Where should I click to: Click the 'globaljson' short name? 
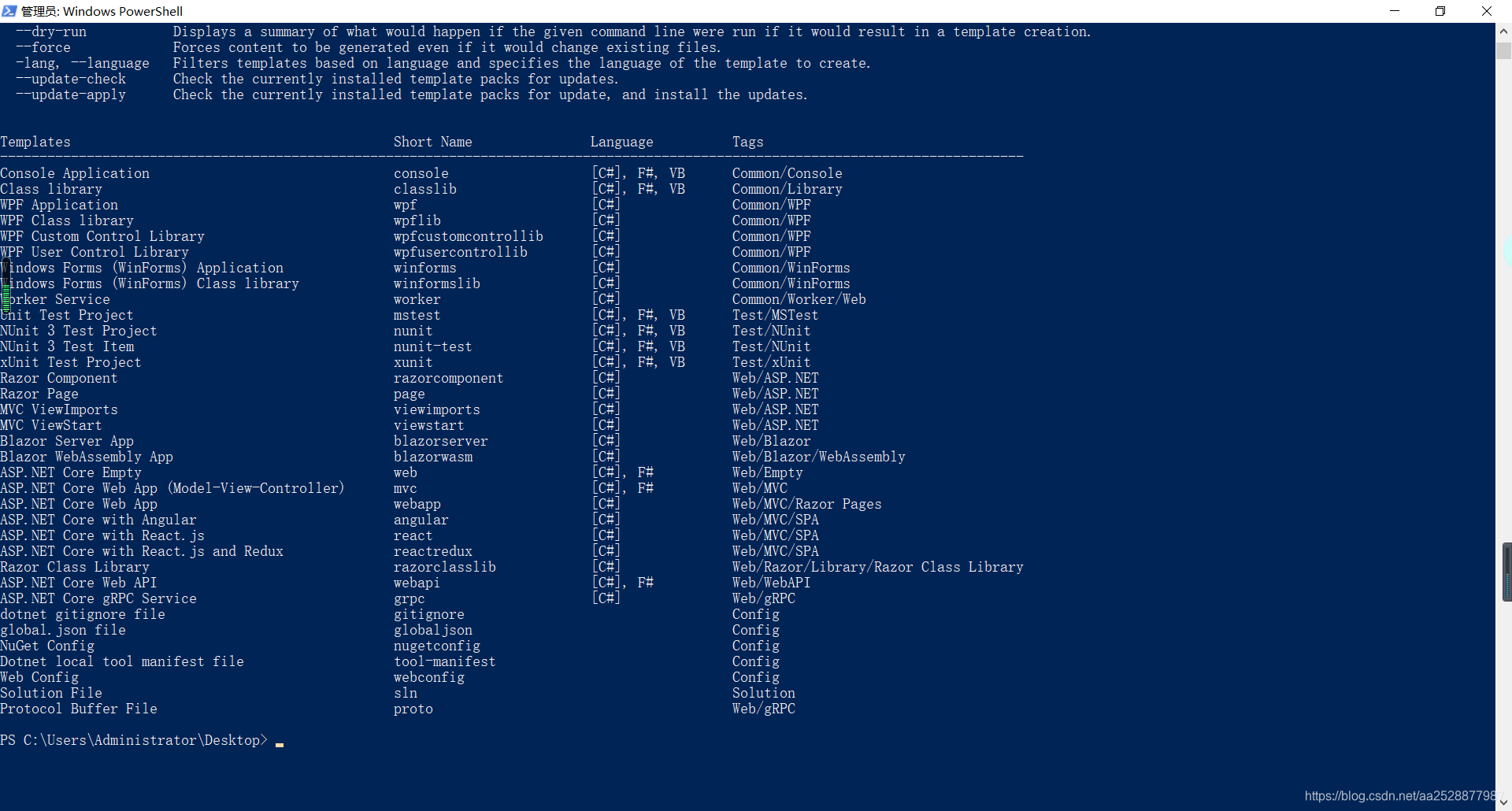coord(433,630)
